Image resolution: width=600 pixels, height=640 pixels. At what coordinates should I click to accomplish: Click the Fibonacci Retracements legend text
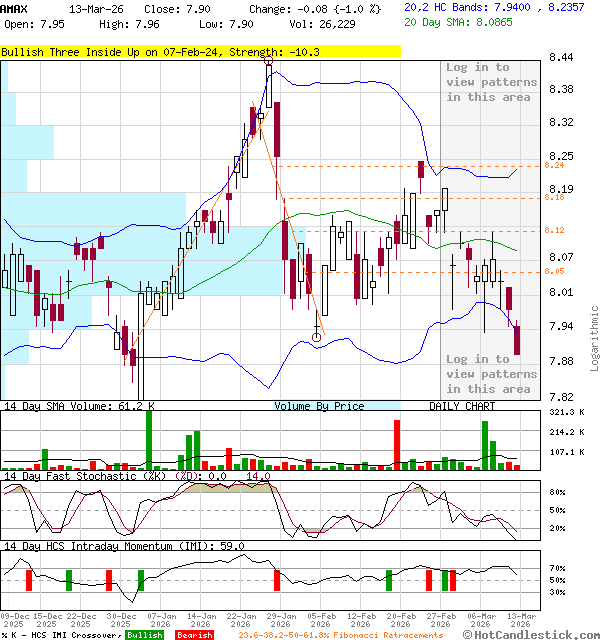point(341,635)
